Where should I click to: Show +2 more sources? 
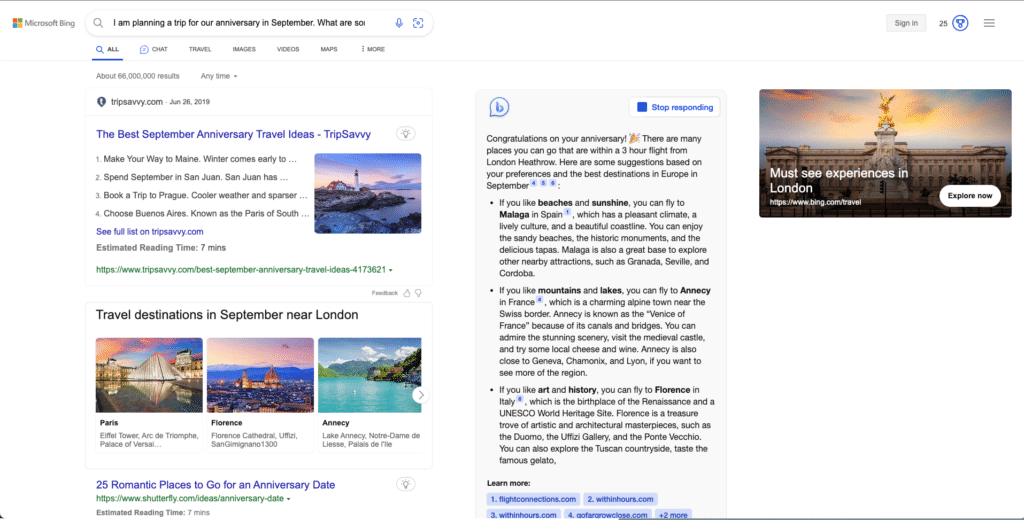coord(673,515)
